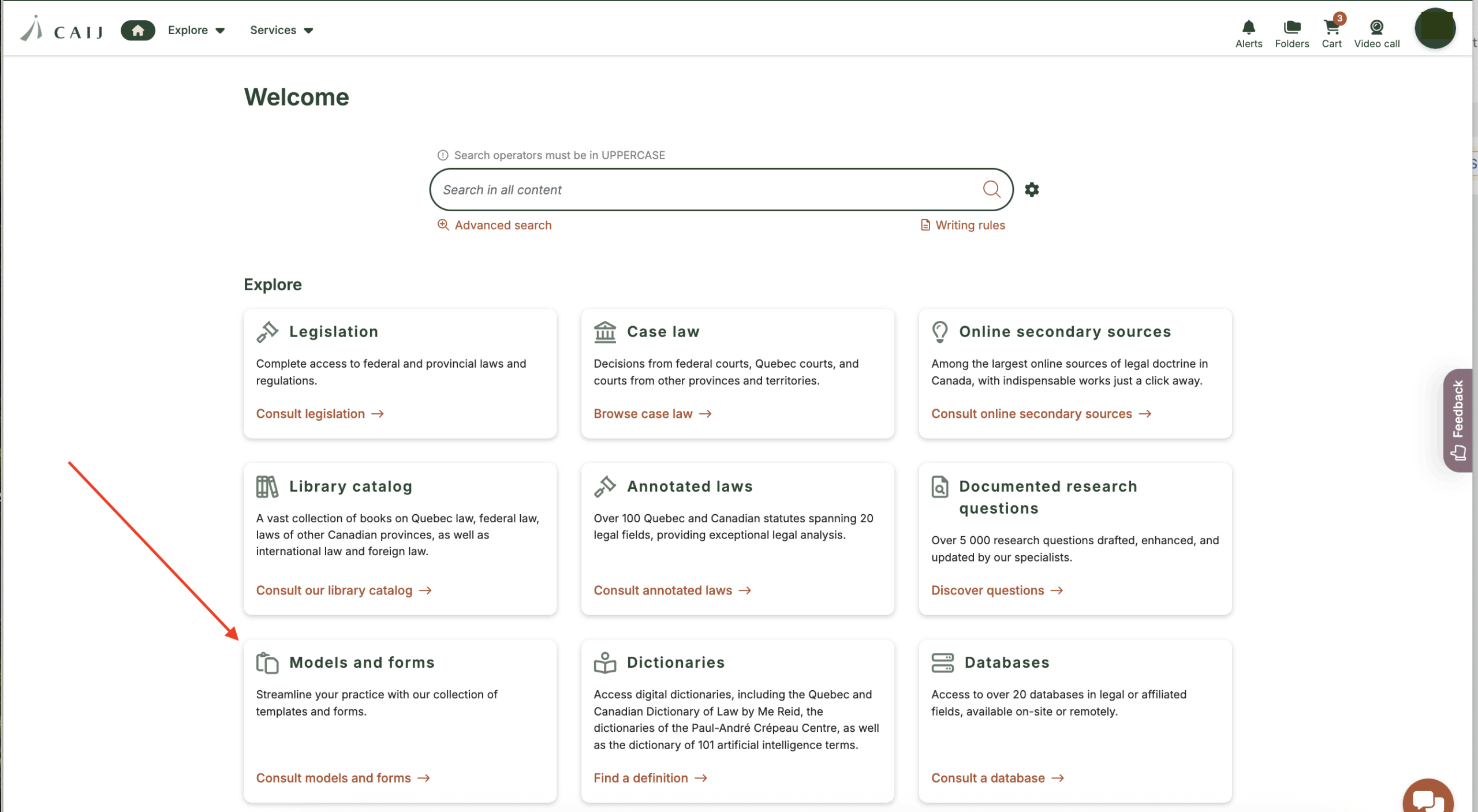1478x812 pixels.
Task: Open the chat bubble in the corner
Action: click(x=1428, y=799)
